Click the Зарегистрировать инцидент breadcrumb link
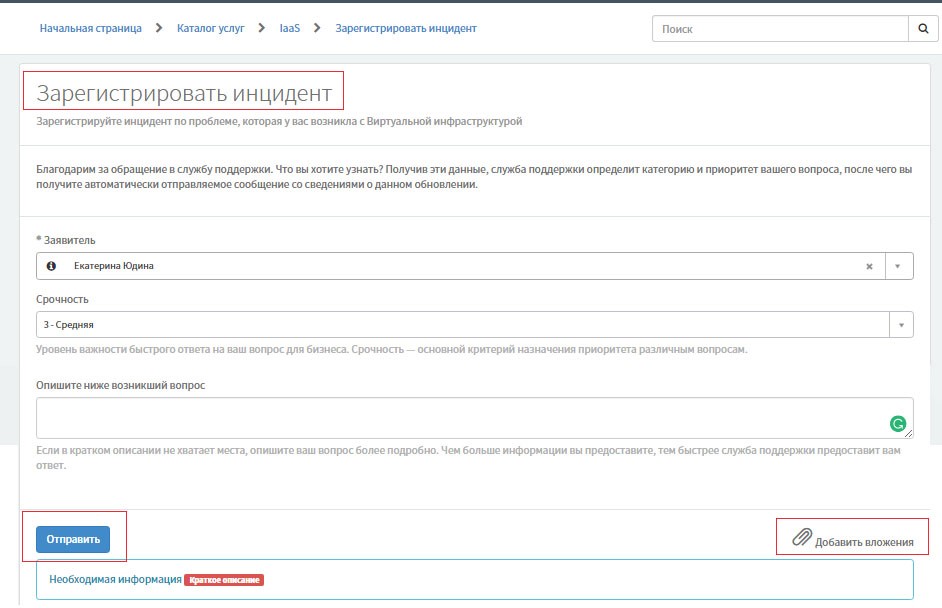 pos(406,29)
